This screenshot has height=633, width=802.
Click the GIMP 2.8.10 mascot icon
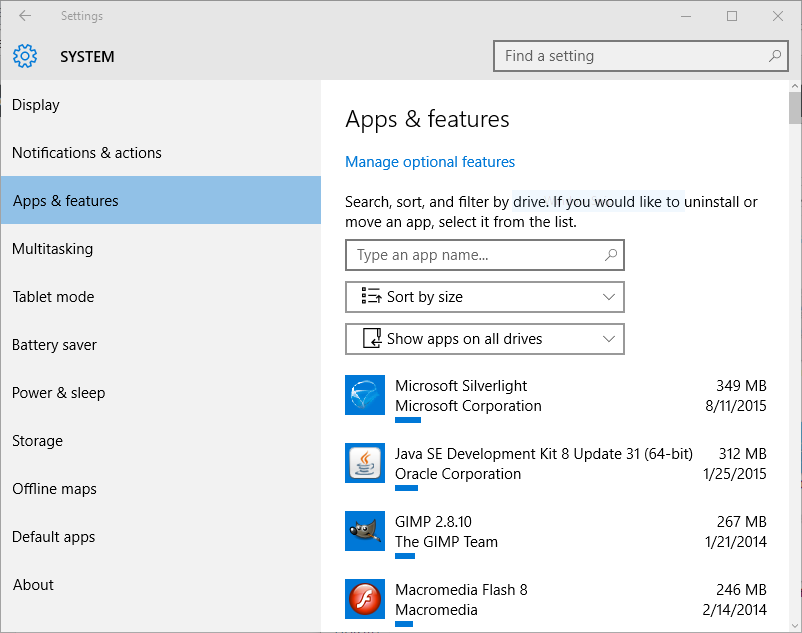click(365, 531)
